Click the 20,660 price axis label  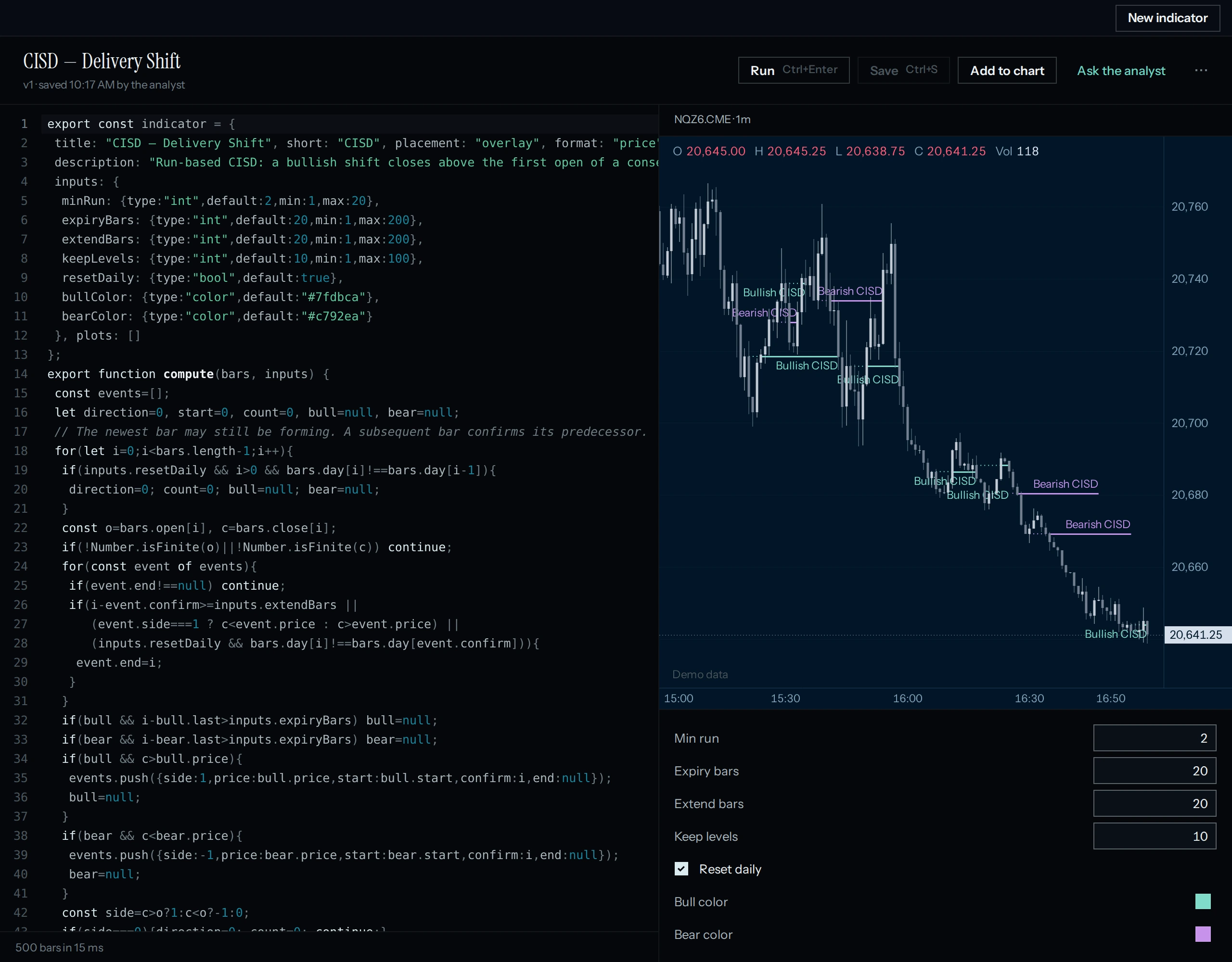[x=1189, y=567]
